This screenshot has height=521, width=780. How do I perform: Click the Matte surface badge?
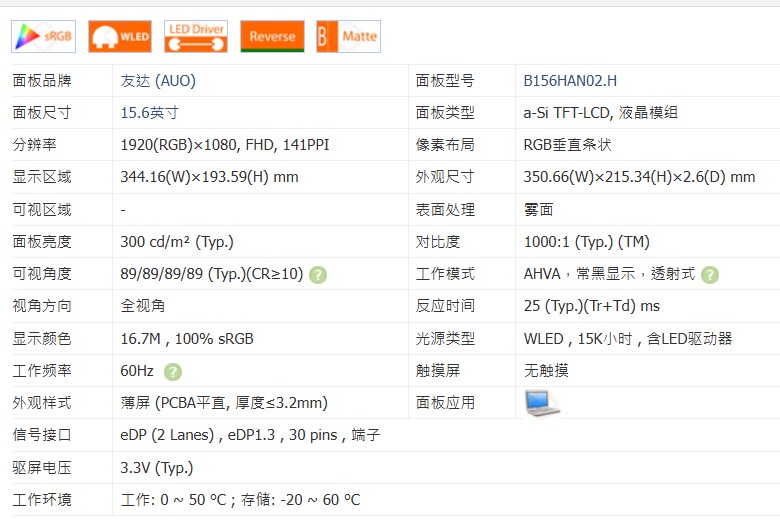point(348,37)
